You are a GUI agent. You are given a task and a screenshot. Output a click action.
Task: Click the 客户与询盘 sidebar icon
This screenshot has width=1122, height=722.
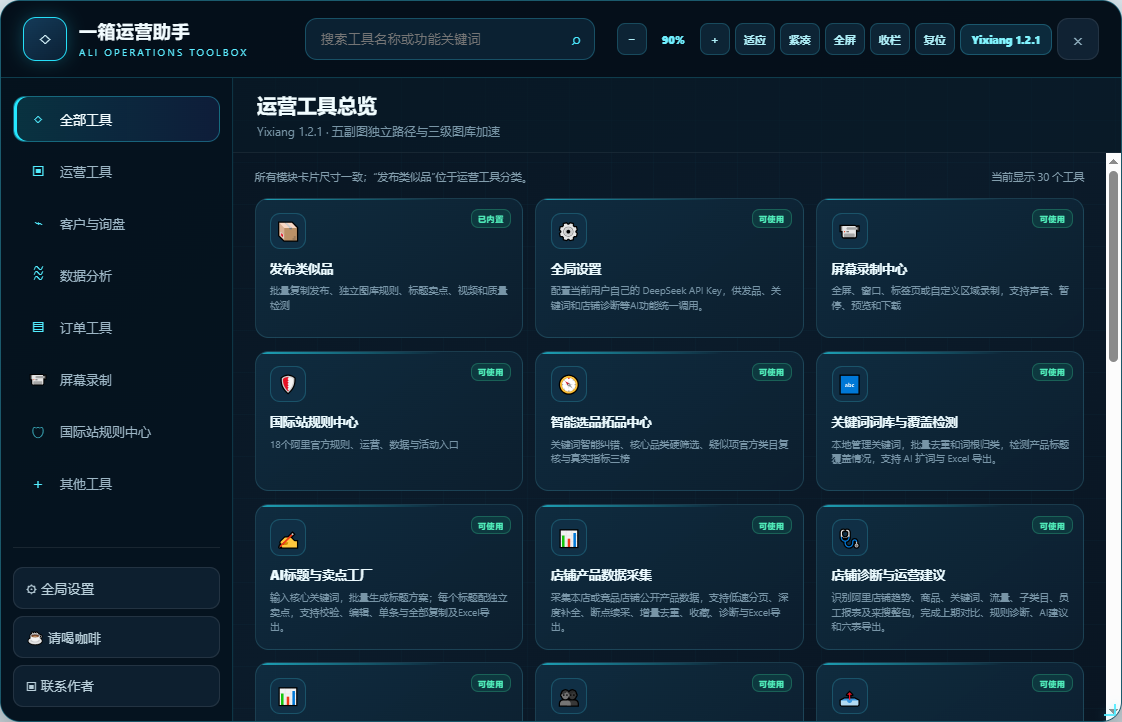point(38,223)
